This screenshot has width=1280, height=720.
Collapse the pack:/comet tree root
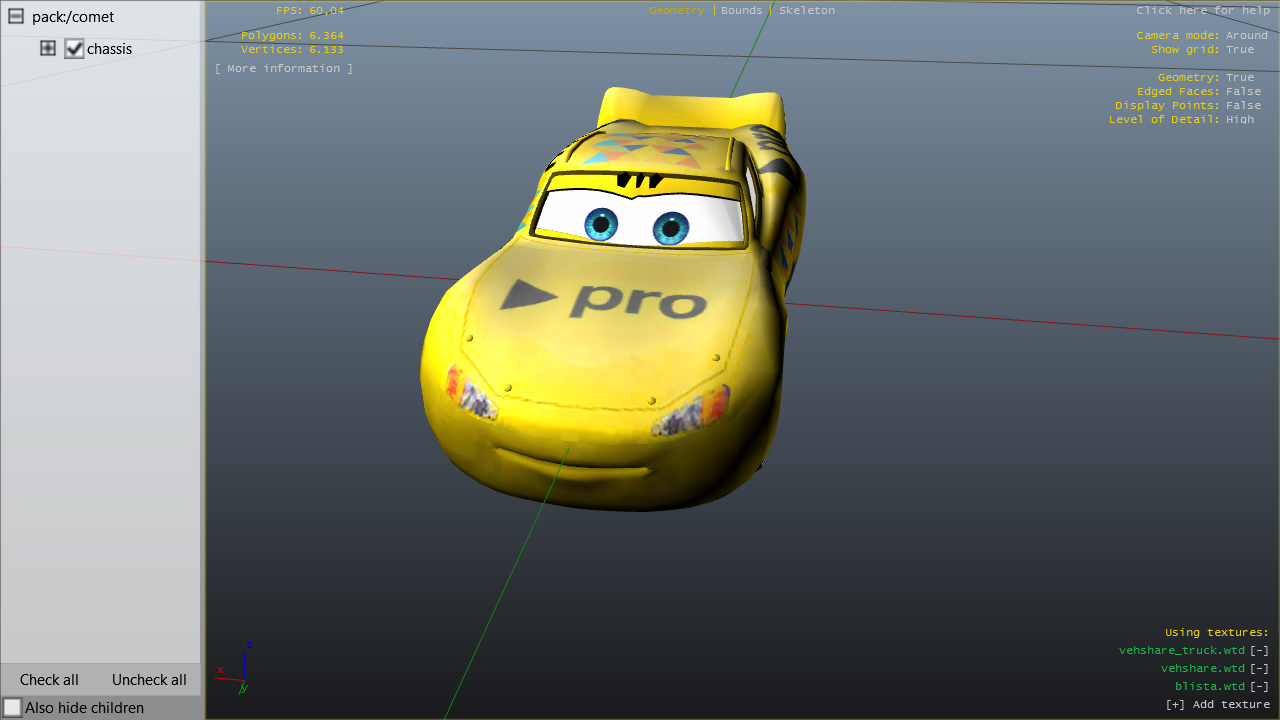[16, 16]
